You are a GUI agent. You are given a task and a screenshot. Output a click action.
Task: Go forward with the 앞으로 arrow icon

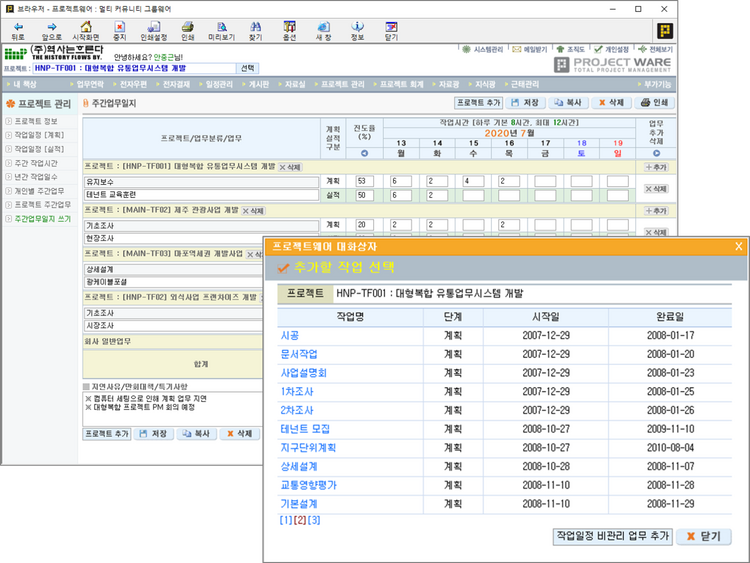(x=52, y=31)
